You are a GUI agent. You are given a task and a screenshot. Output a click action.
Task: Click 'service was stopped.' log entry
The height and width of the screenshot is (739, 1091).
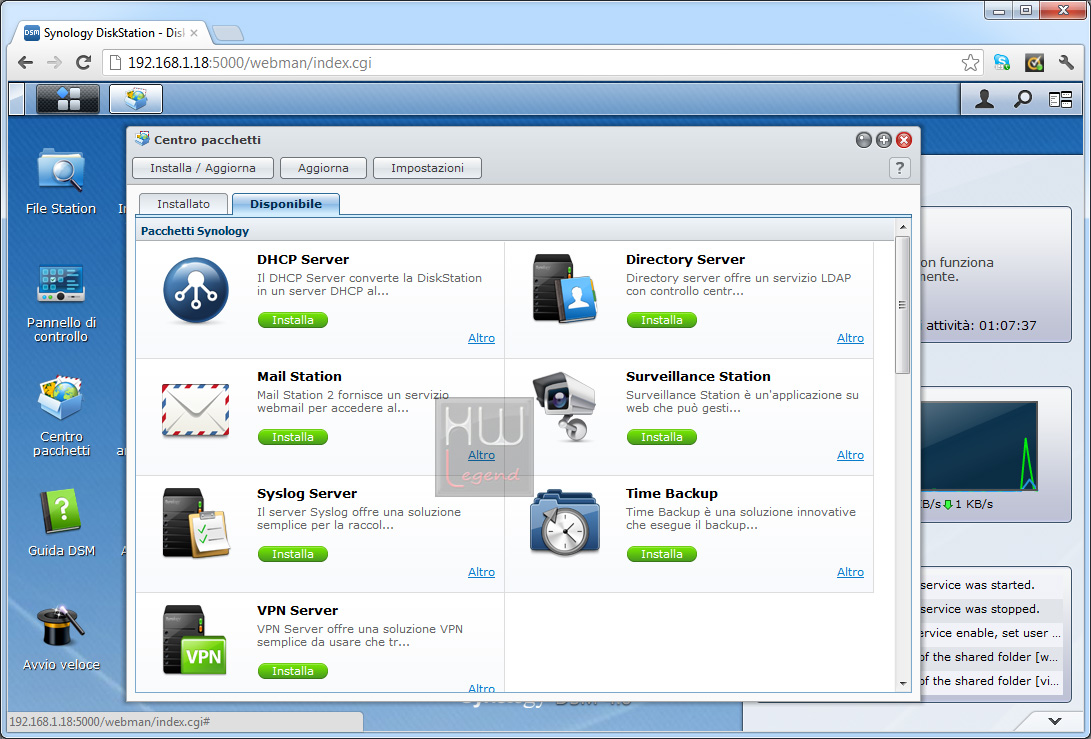[x=980, y=609]
